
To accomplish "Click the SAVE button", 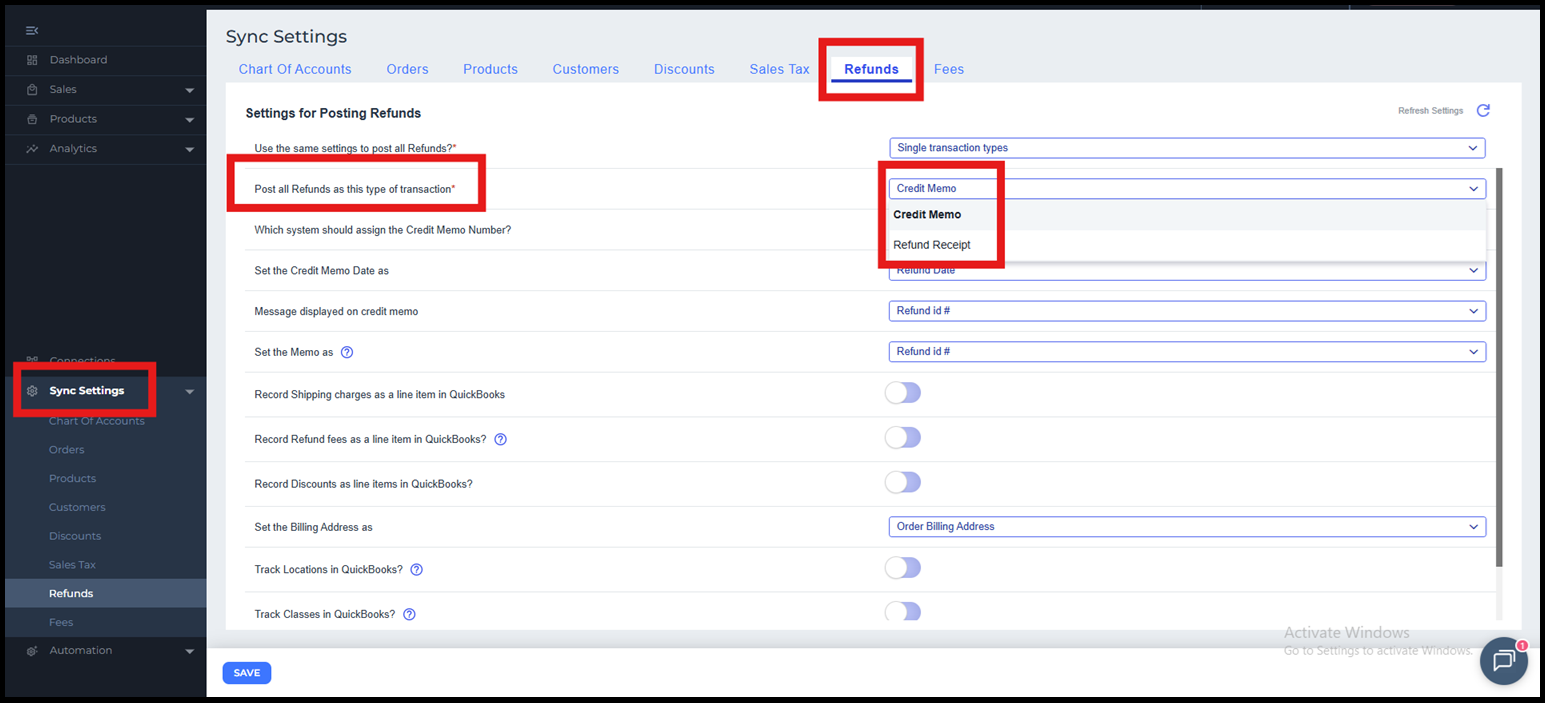I will [x=246, y=673].
